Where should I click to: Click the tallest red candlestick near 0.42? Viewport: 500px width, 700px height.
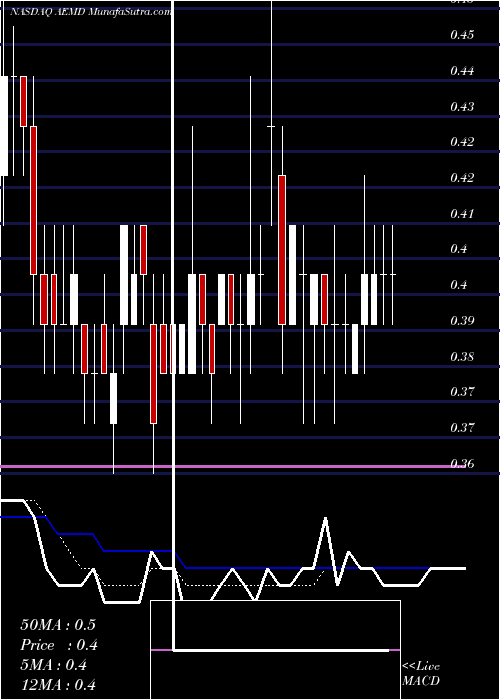[282, 250]
